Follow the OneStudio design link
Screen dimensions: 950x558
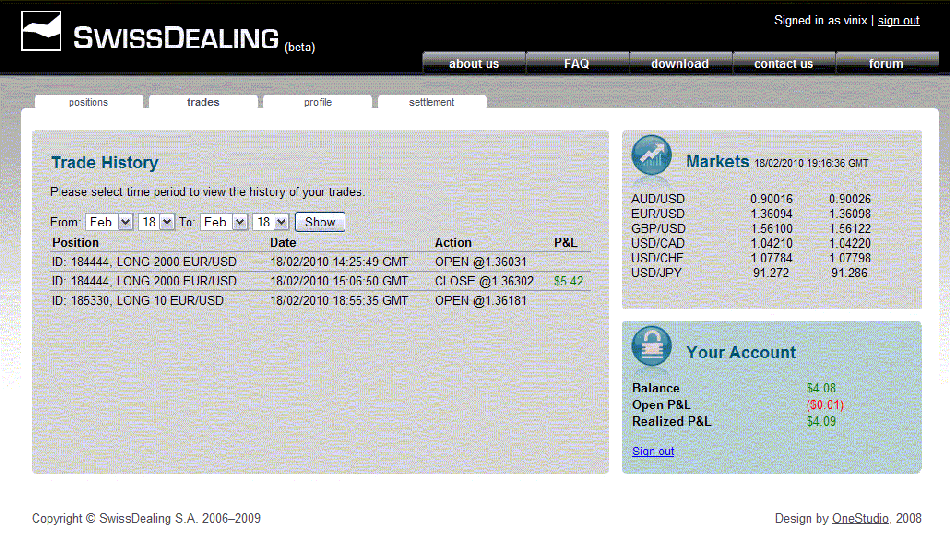(x=861, y=519)
